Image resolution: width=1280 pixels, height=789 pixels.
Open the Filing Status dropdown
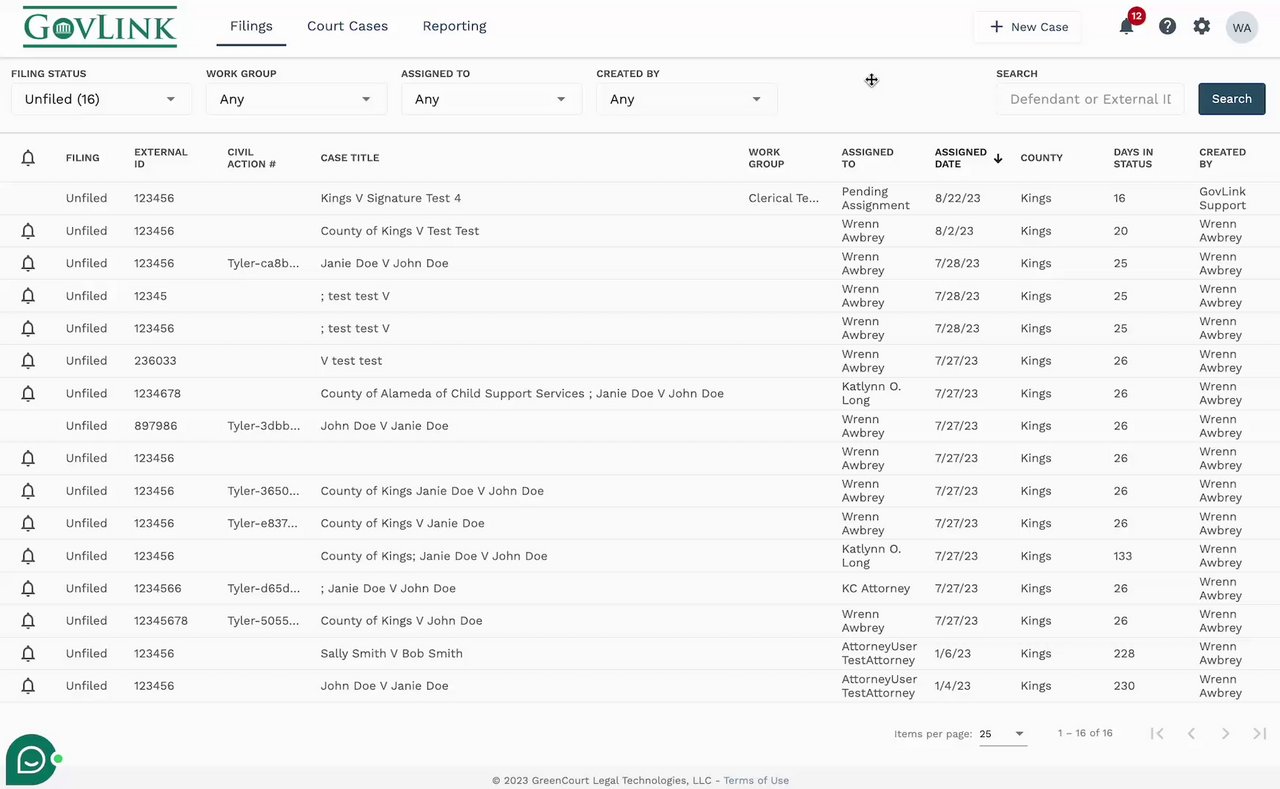(x=101, y=99)
